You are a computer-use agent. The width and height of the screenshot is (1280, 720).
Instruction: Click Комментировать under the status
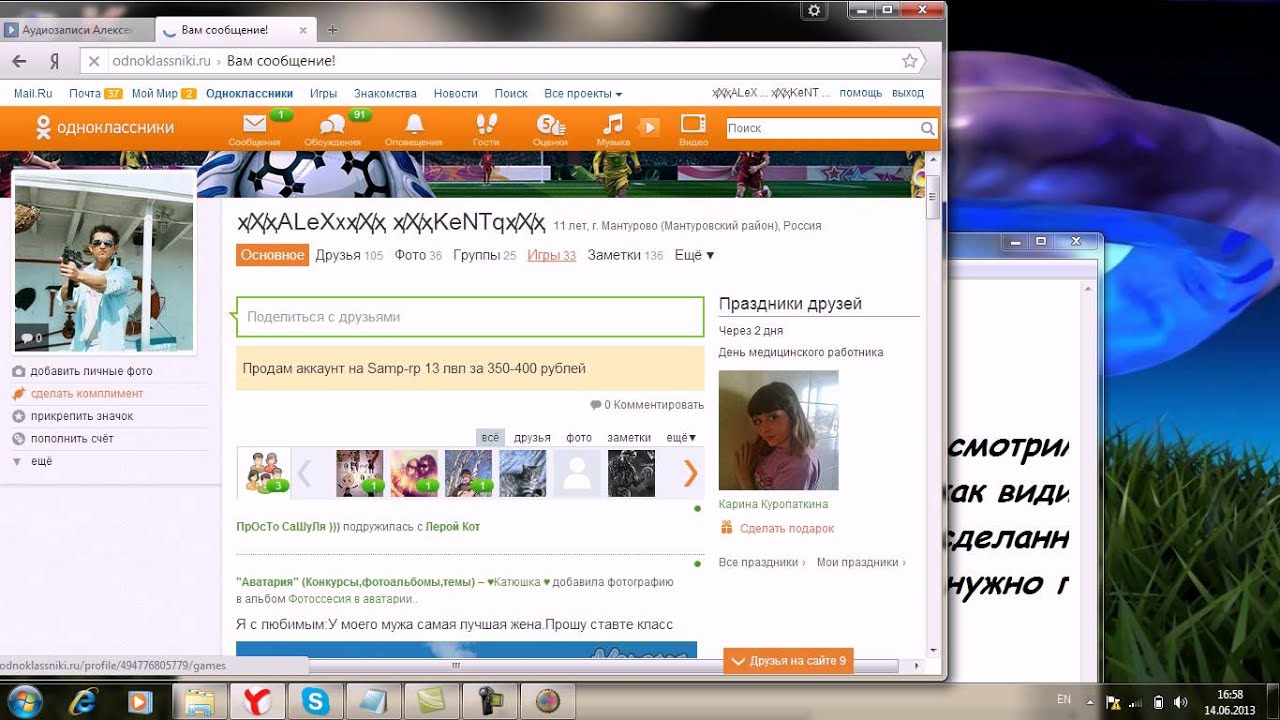click(x=658, y=405)
